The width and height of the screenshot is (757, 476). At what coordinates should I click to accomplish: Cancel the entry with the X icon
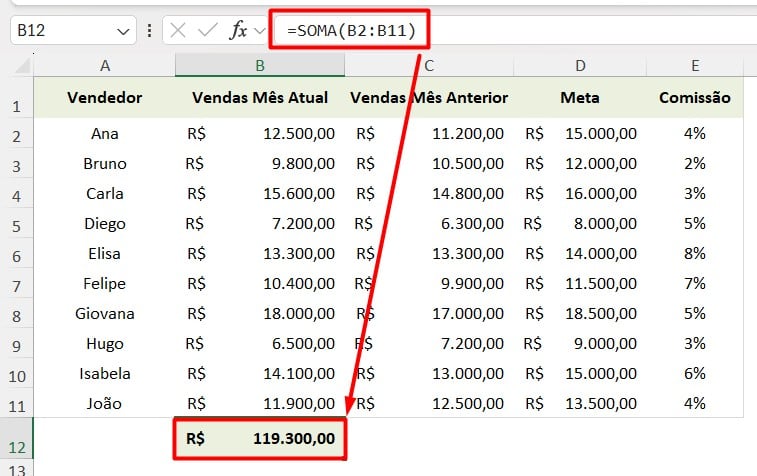178,30
